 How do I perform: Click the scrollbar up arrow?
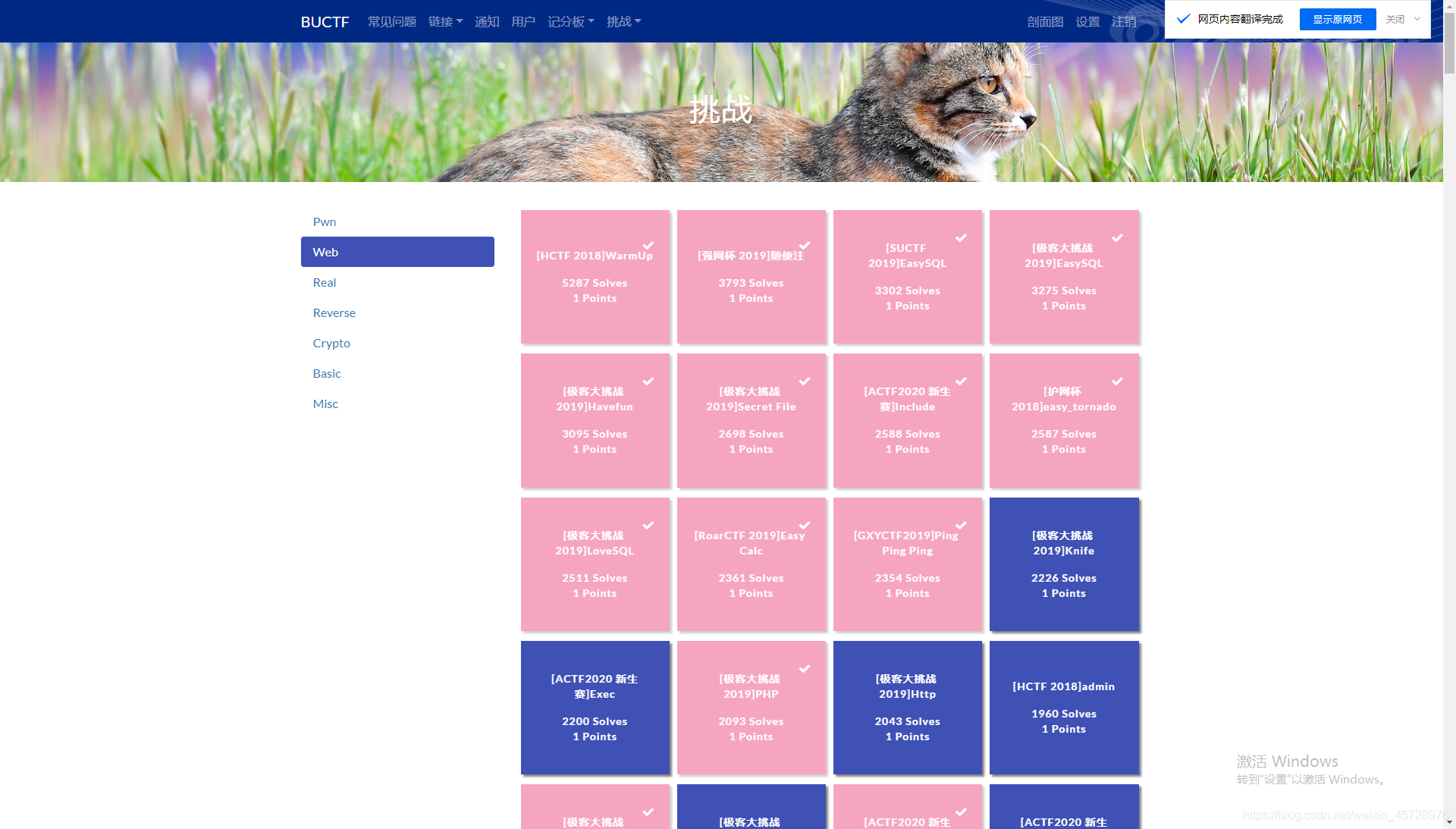[x=1449, y=6]
